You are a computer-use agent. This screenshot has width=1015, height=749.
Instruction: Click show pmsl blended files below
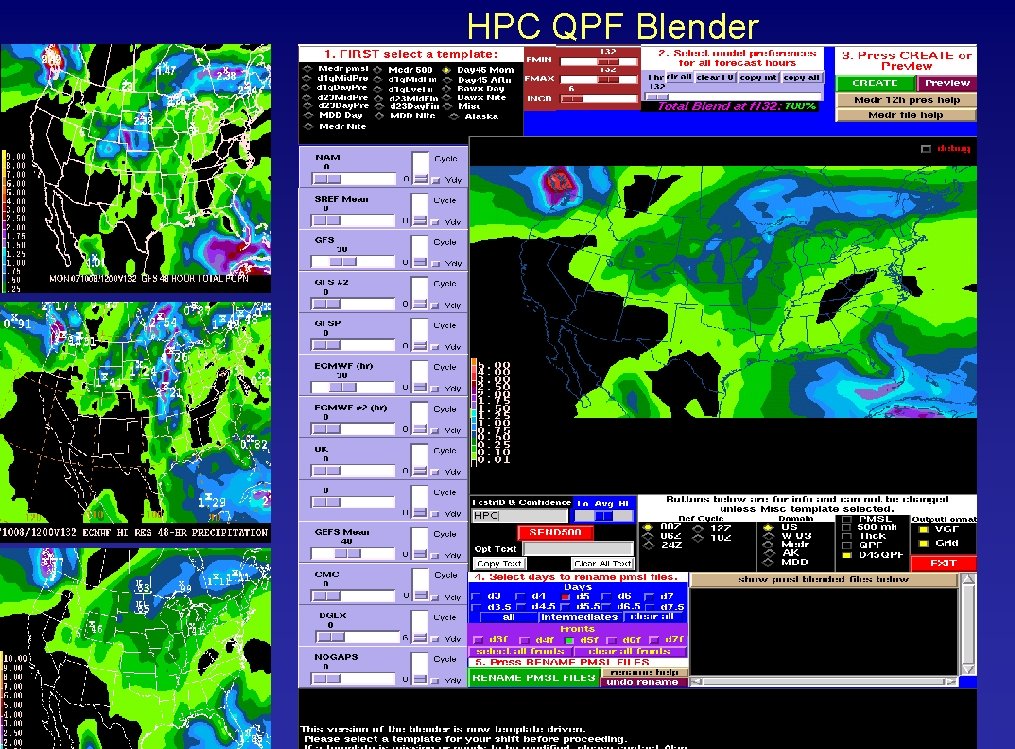823,579
